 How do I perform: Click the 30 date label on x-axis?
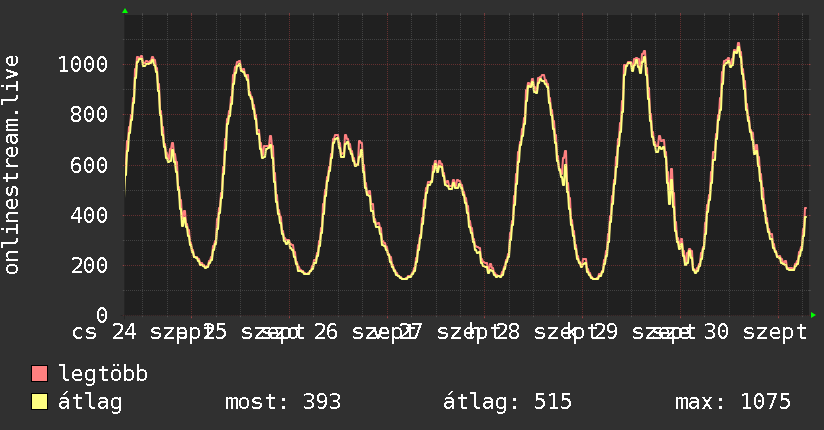coord(716,332)
